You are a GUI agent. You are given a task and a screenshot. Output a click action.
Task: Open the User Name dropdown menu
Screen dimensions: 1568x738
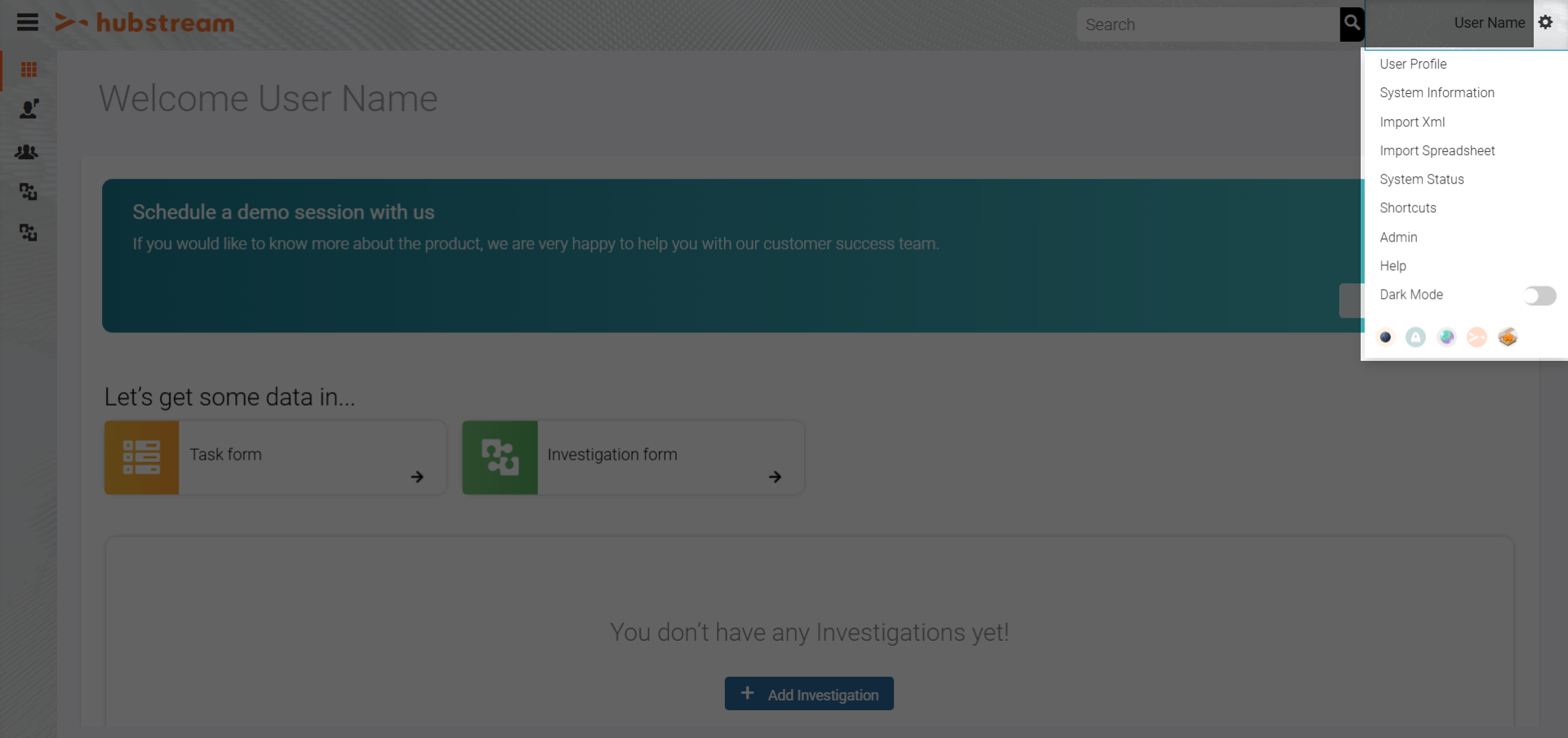click(1489, 23)
